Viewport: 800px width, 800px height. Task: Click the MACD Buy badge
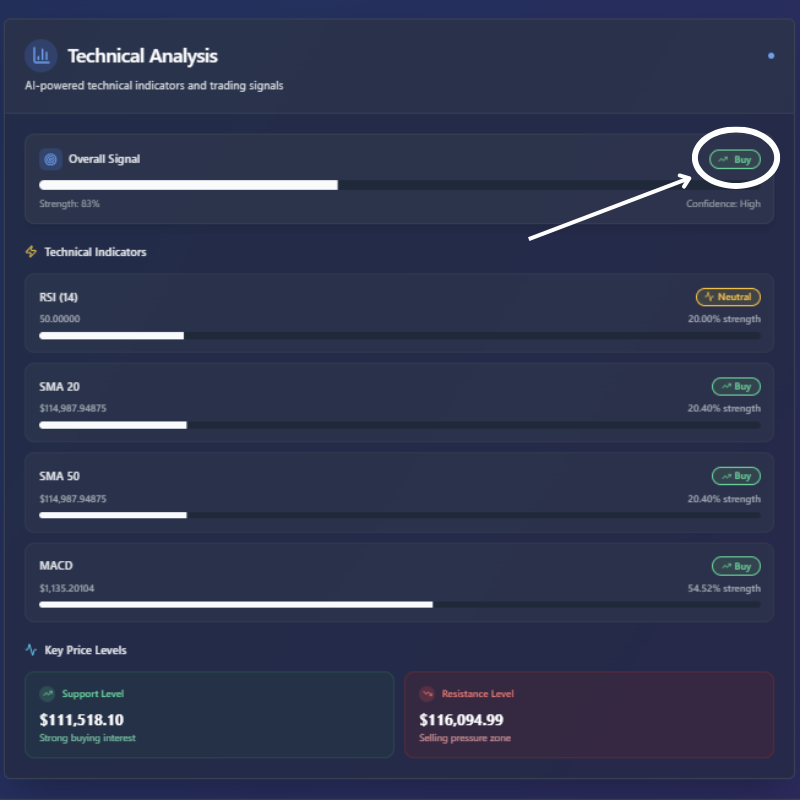[x=736, y=566]
